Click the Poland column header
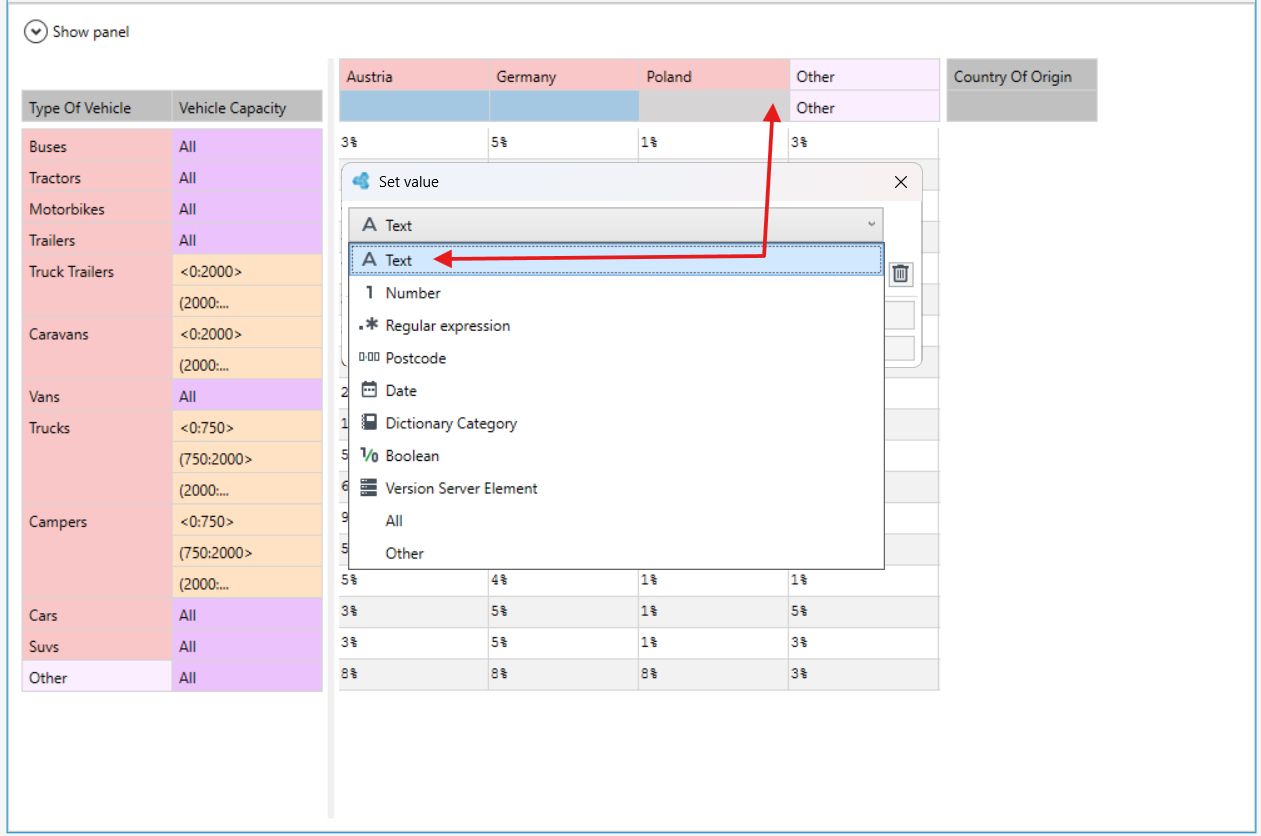Viewport: 1261px width, 836px height. (714, 76)
